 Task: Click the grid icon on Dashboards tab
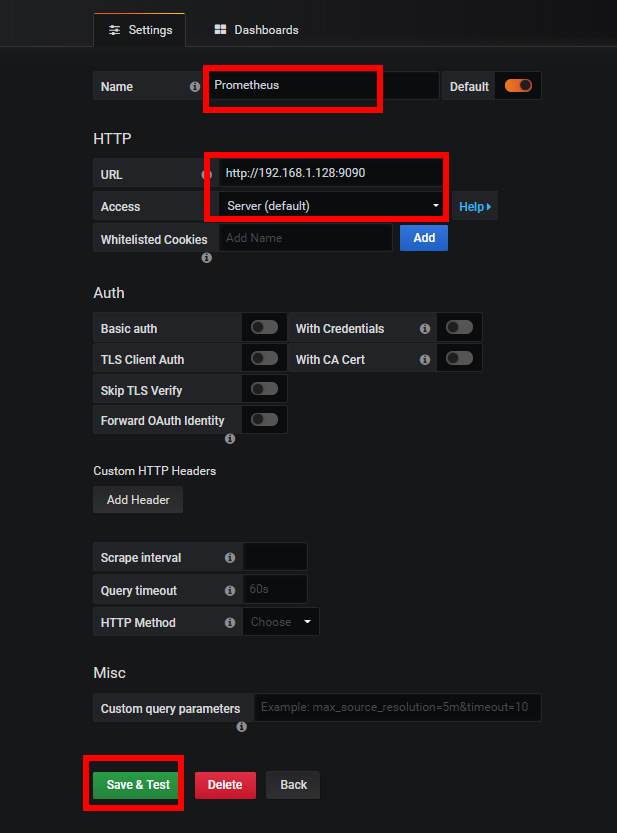pos(221,30)
